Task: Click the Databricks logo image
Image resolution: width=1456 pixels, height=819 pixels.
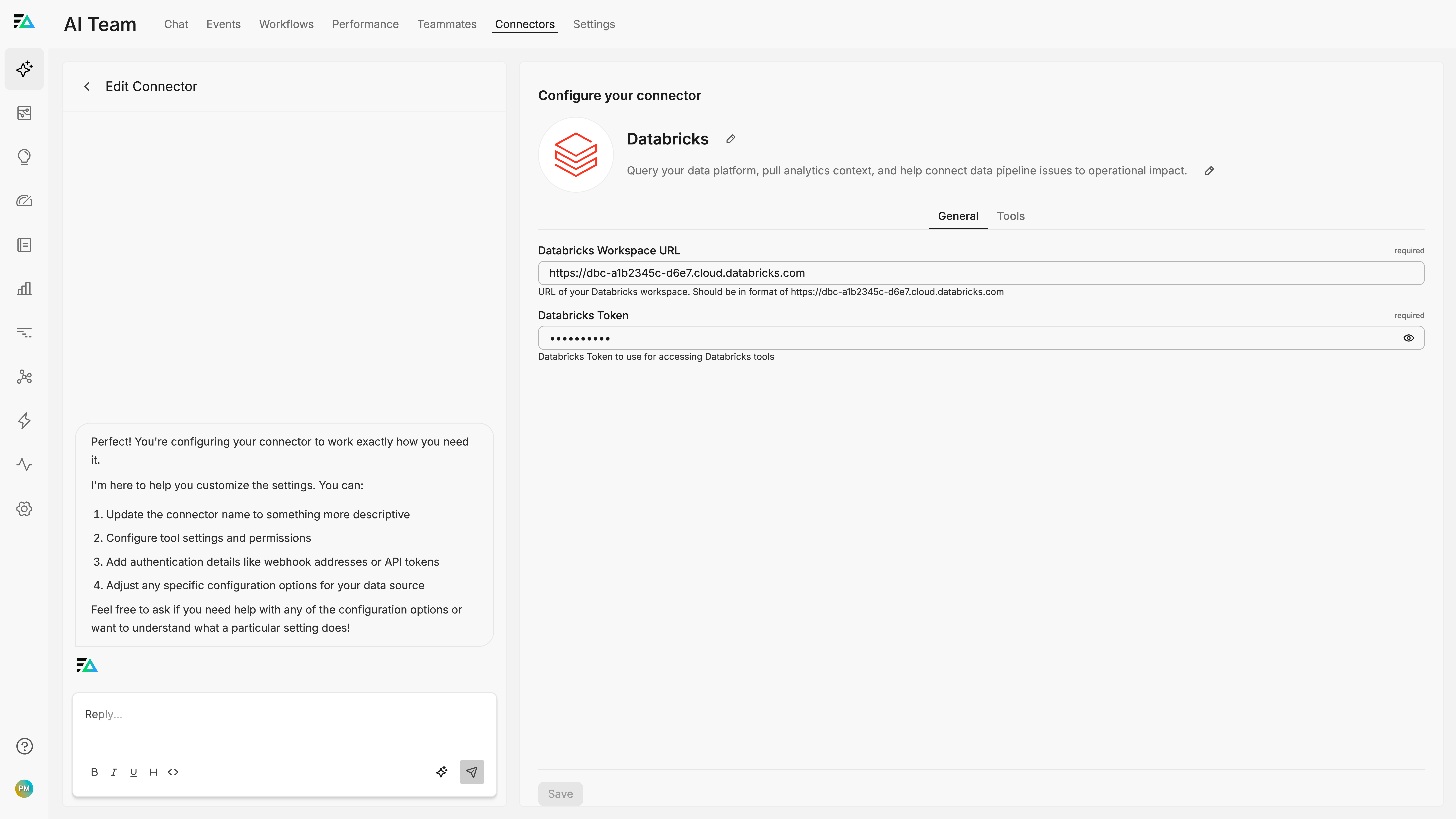Action: [576, 155]
